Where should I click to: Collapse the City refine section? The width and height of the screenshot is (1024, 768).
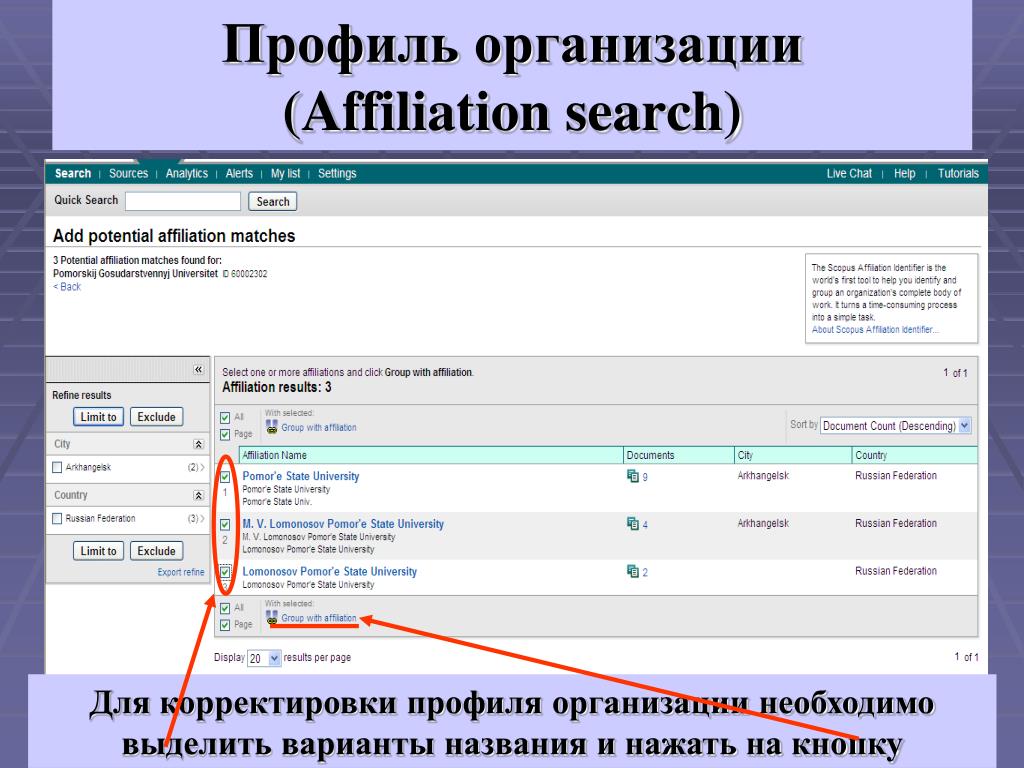point(199,444)
